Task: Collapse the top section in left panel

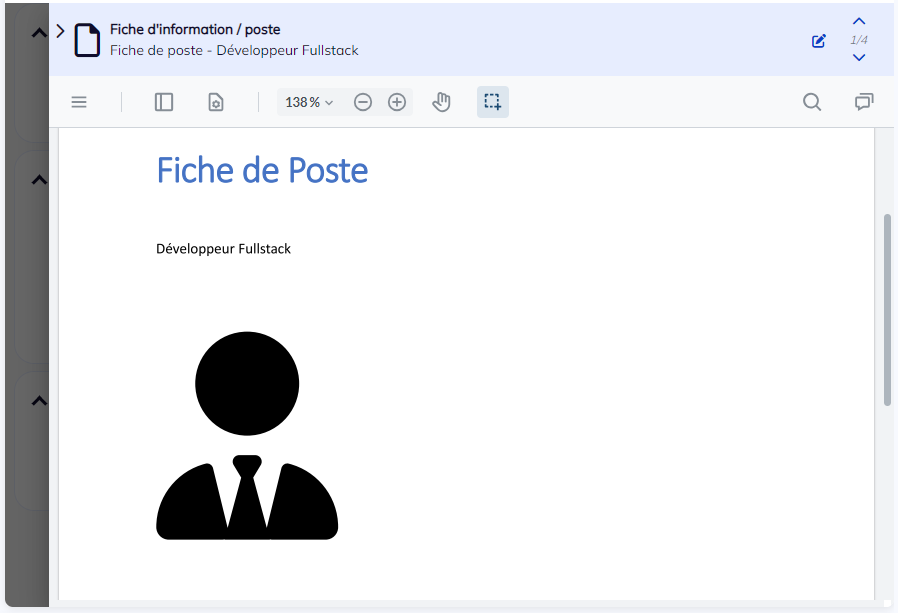Action: tap(39, 33)
